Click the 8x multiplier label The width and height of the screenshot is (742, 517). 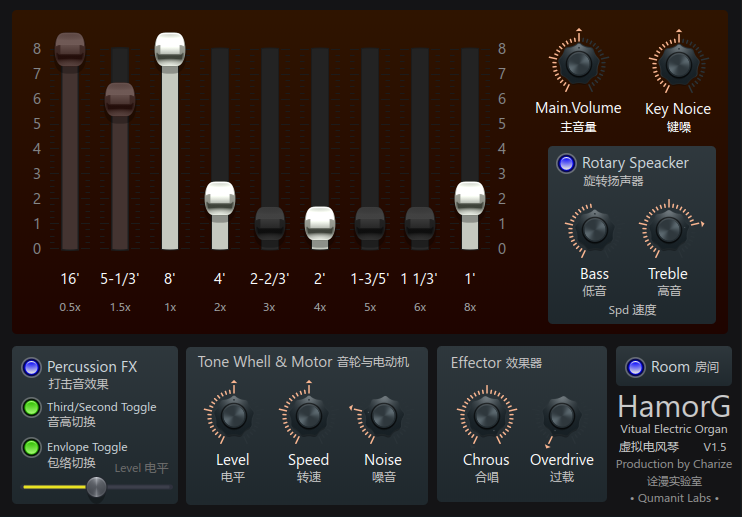[470, 307]
